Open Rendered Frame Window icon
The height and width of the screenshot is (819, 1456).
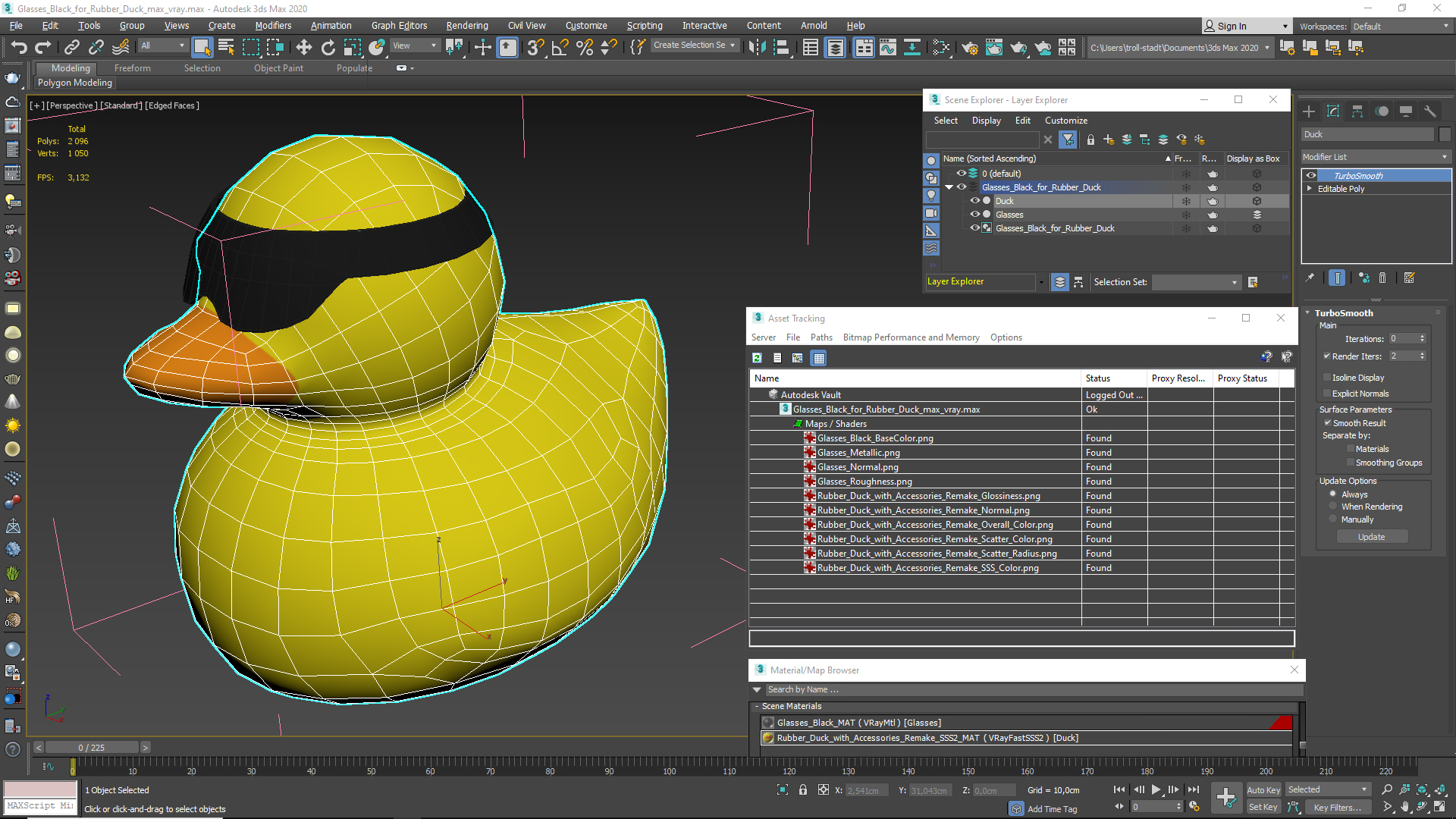993,47
